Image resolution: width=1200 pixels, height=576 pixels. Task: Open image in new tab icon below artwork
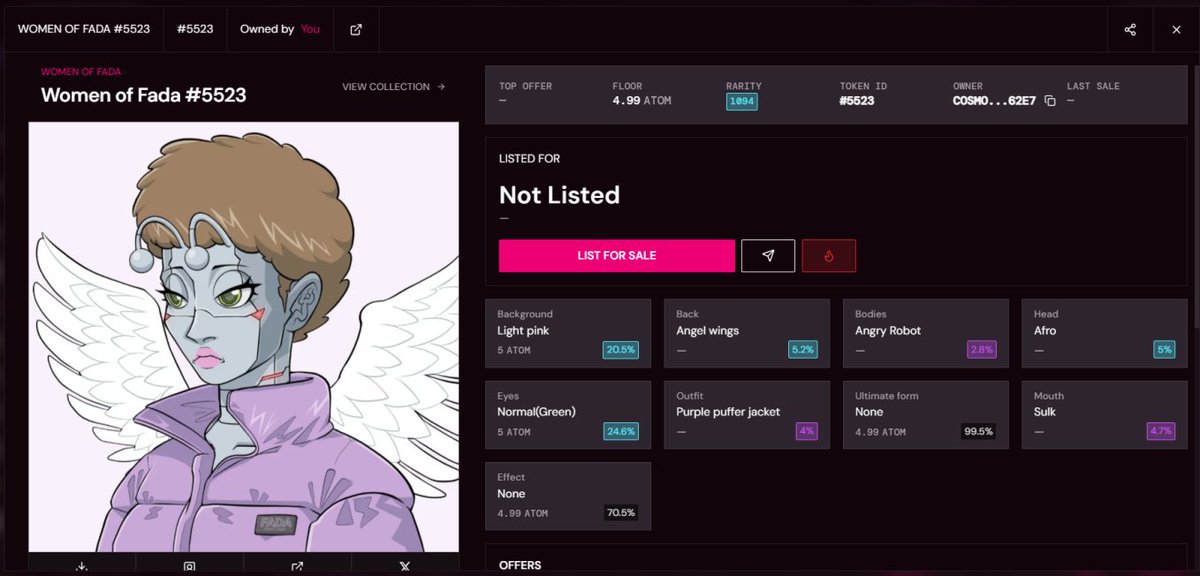pos(297,566)
